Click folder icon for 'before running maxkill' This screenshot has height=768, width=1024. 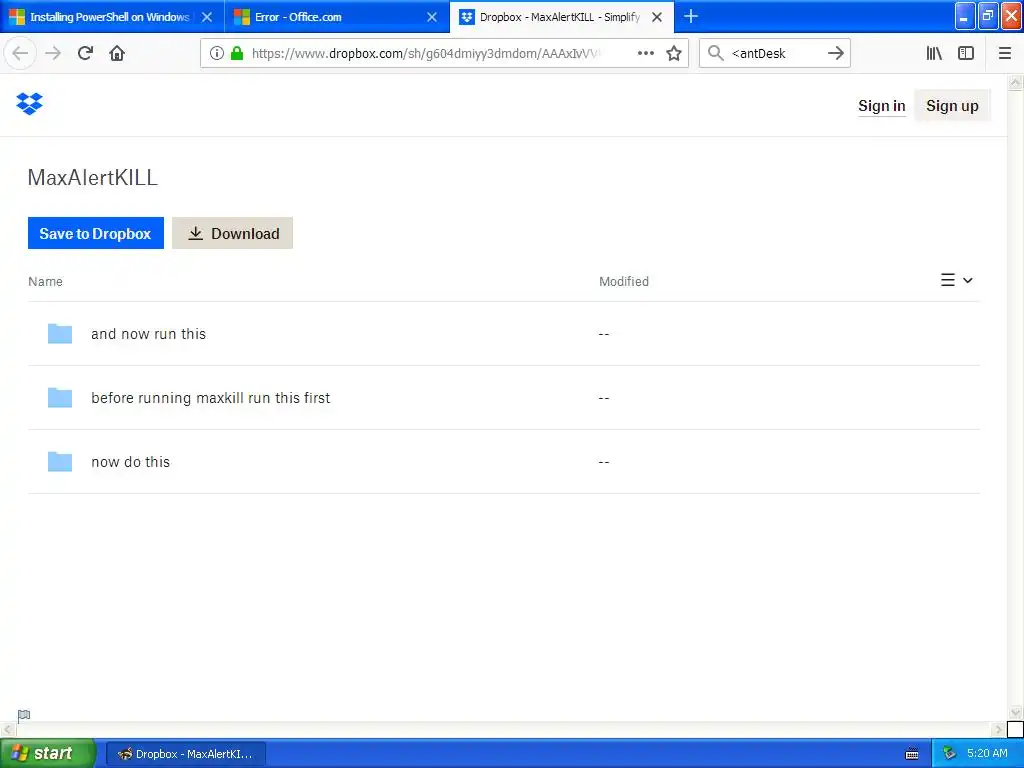(x=59, y=398)
